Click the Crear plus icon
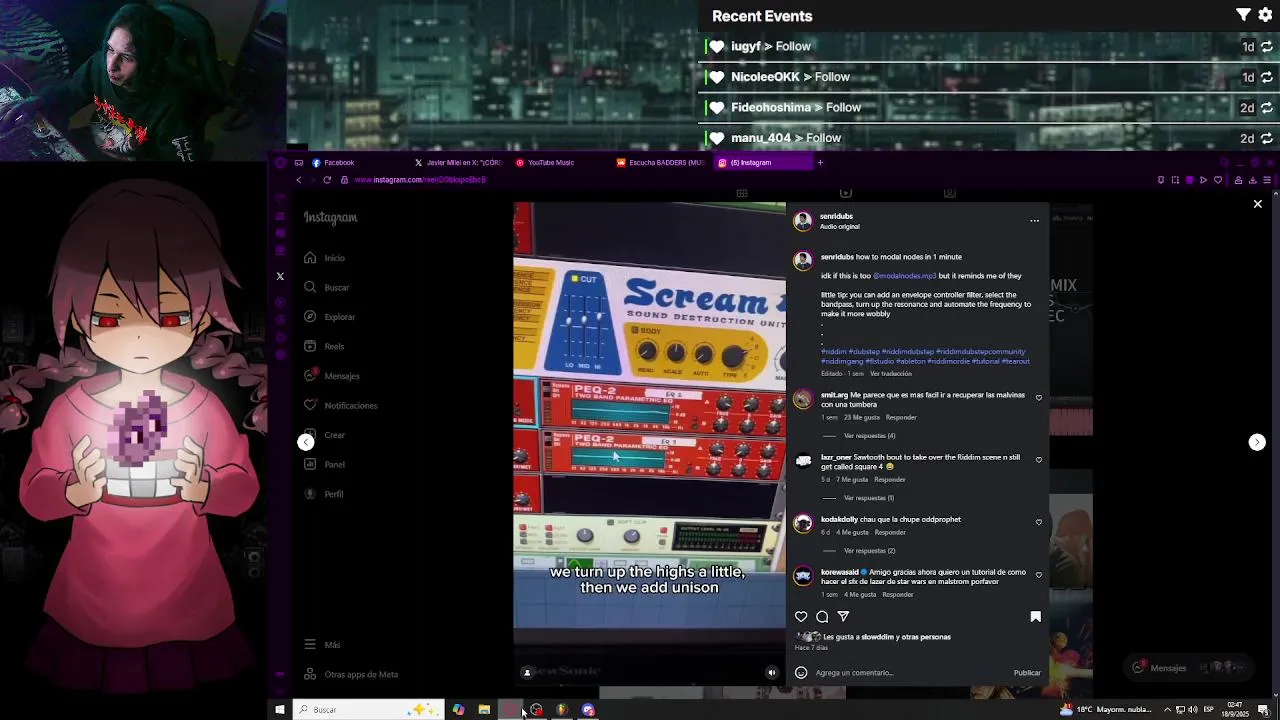This screenshot has height=720, width=1280. point(310,435)
